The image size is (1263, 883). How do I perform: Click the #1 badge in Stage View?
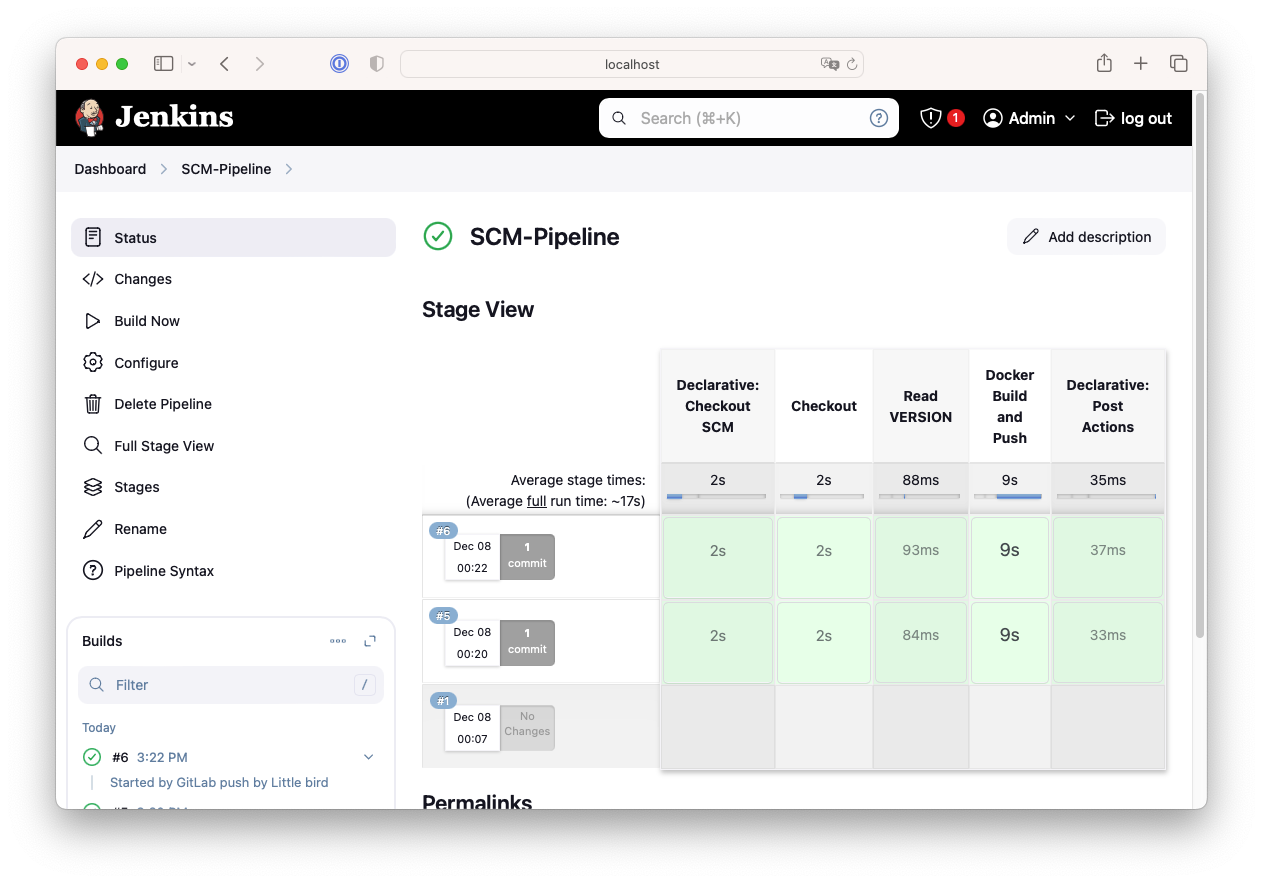click(443, 701)
